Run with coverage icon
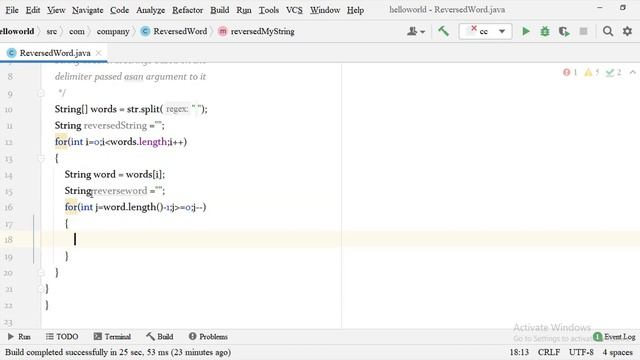Viewport: 640px width, 360px height. (x=564, y=31)
